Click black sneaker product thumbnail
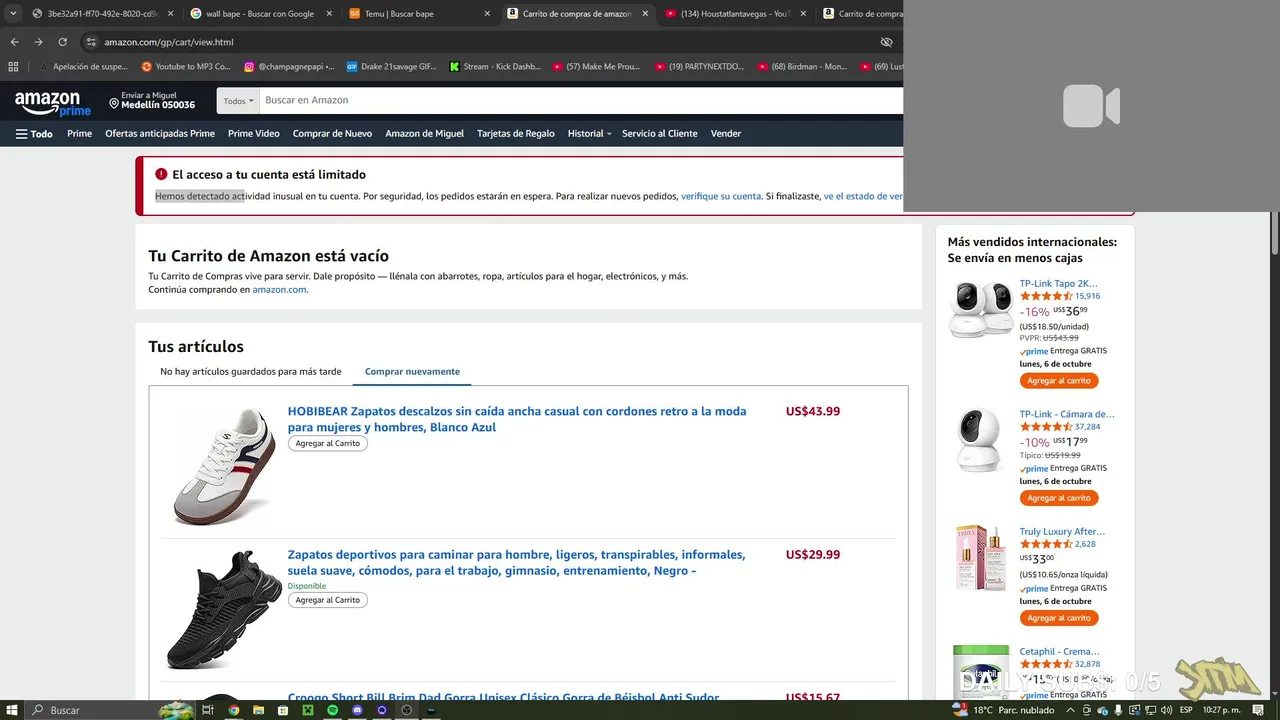Screen dimensions: 1280x720 (222, 610)
